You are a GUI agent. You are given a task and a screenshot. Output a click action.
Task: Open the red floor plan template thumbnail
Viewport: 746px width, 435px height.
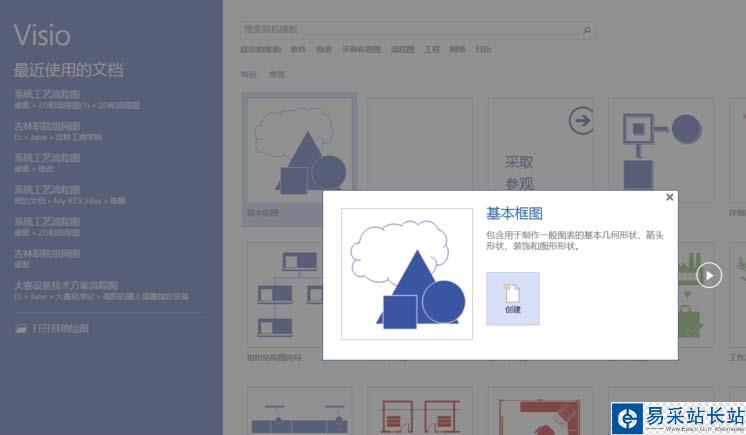[420, 411]
